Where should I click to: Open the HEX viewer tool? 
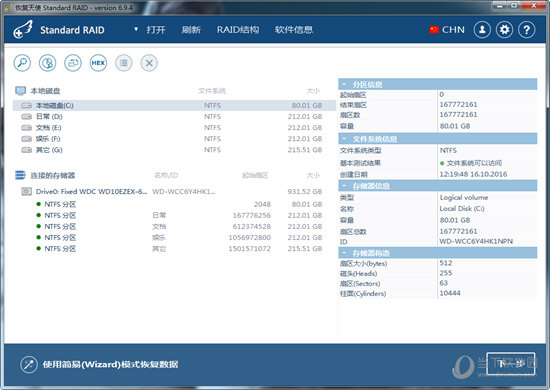pos(98,63)
